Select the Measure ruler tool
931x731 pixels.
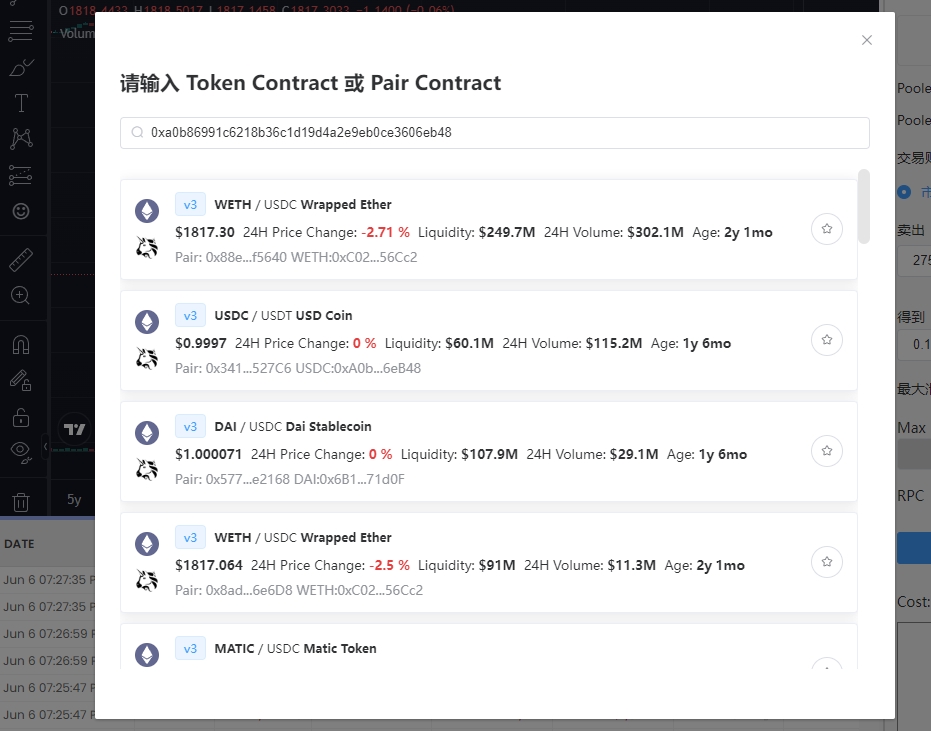click(x=21, y=261)
